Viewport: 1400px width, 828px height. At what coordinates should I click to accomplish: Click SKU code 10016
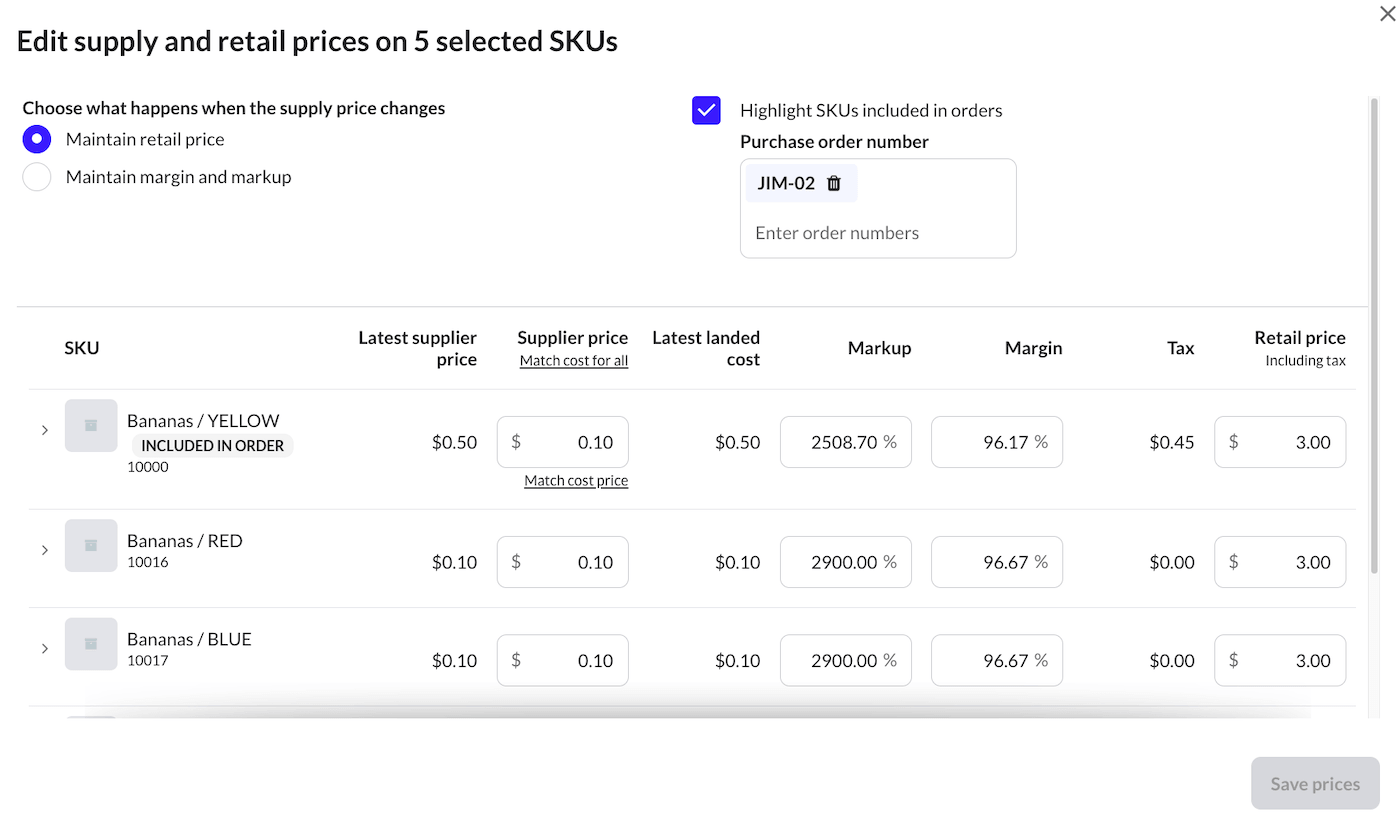pyautogui.click(x=148, y=562)
